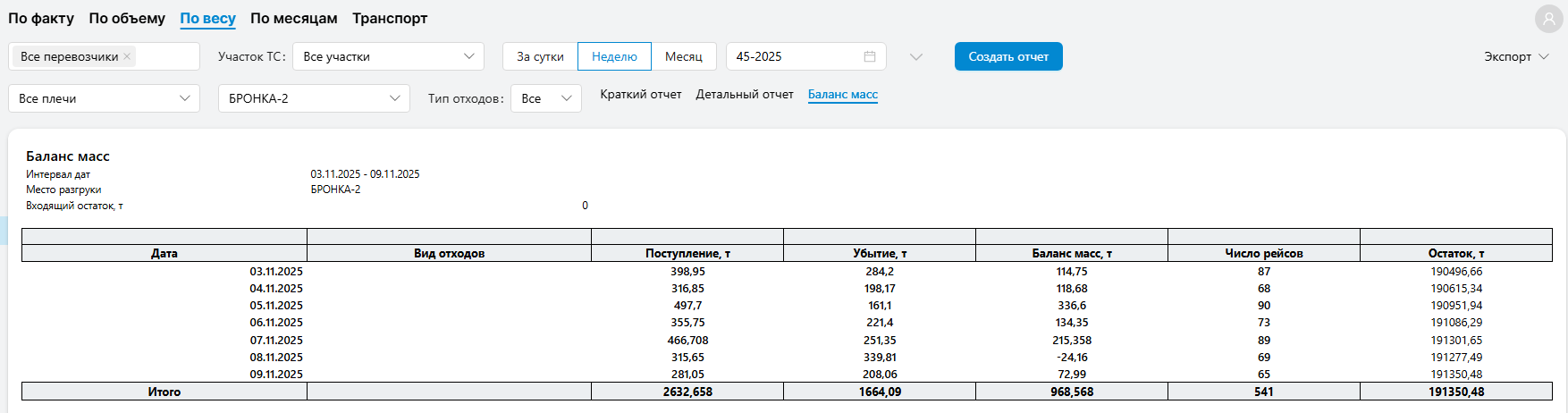The height and width of the screenshot is (413, 1568).
Task: Open the 'Участок ТС' dropdown
Action: (x=387, y=56)
